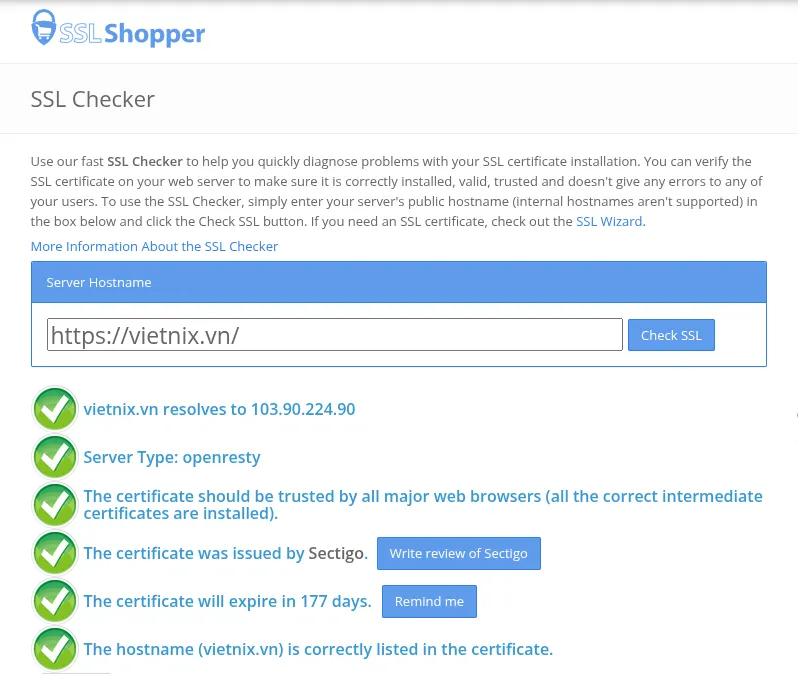Click the Server Hostname panel header

click(x=398, y=283)
